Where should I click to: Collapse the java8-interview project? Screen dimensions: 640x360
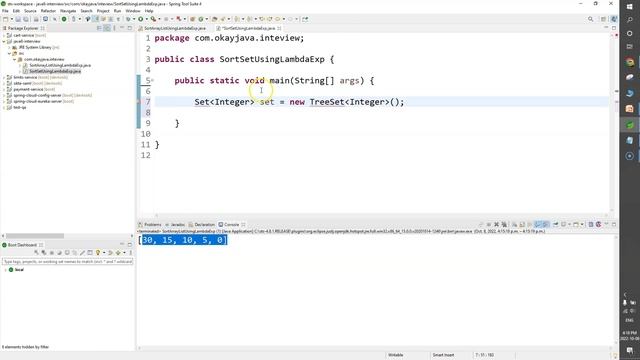pos(4,41)
